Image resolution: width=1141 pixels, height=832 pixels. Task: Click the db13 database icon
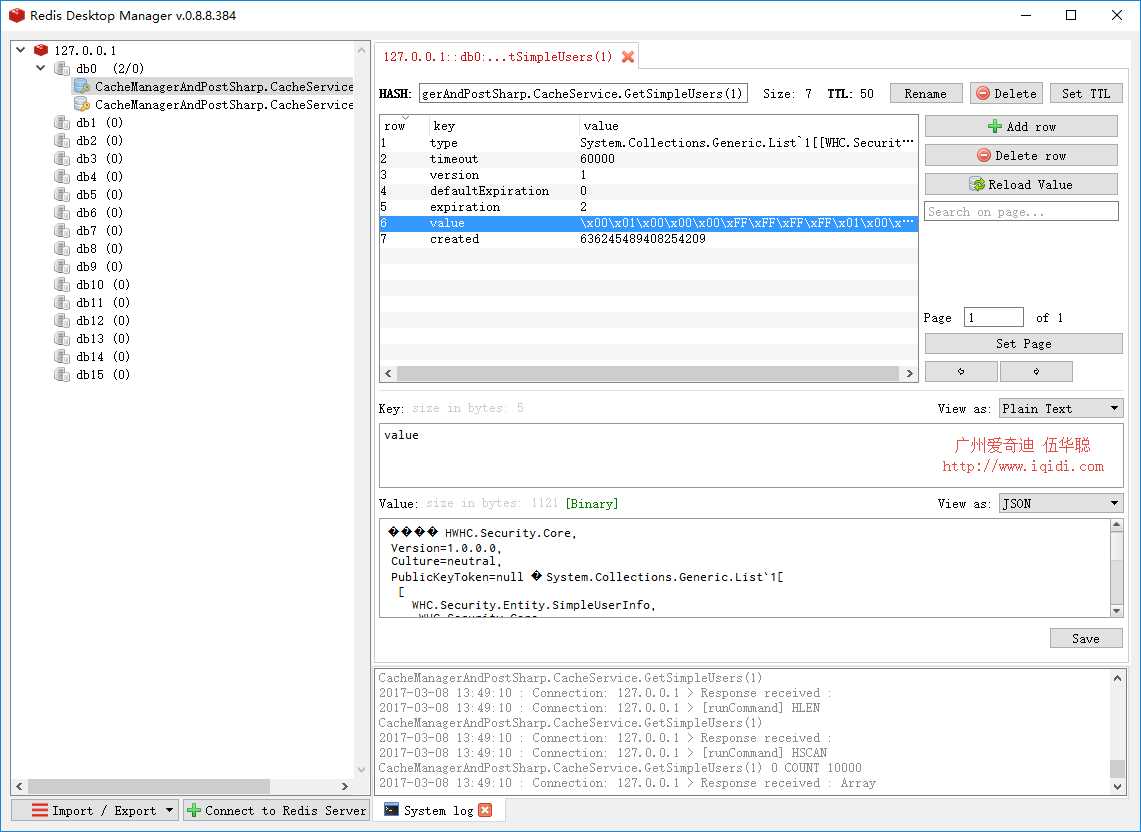click(63, 338)
